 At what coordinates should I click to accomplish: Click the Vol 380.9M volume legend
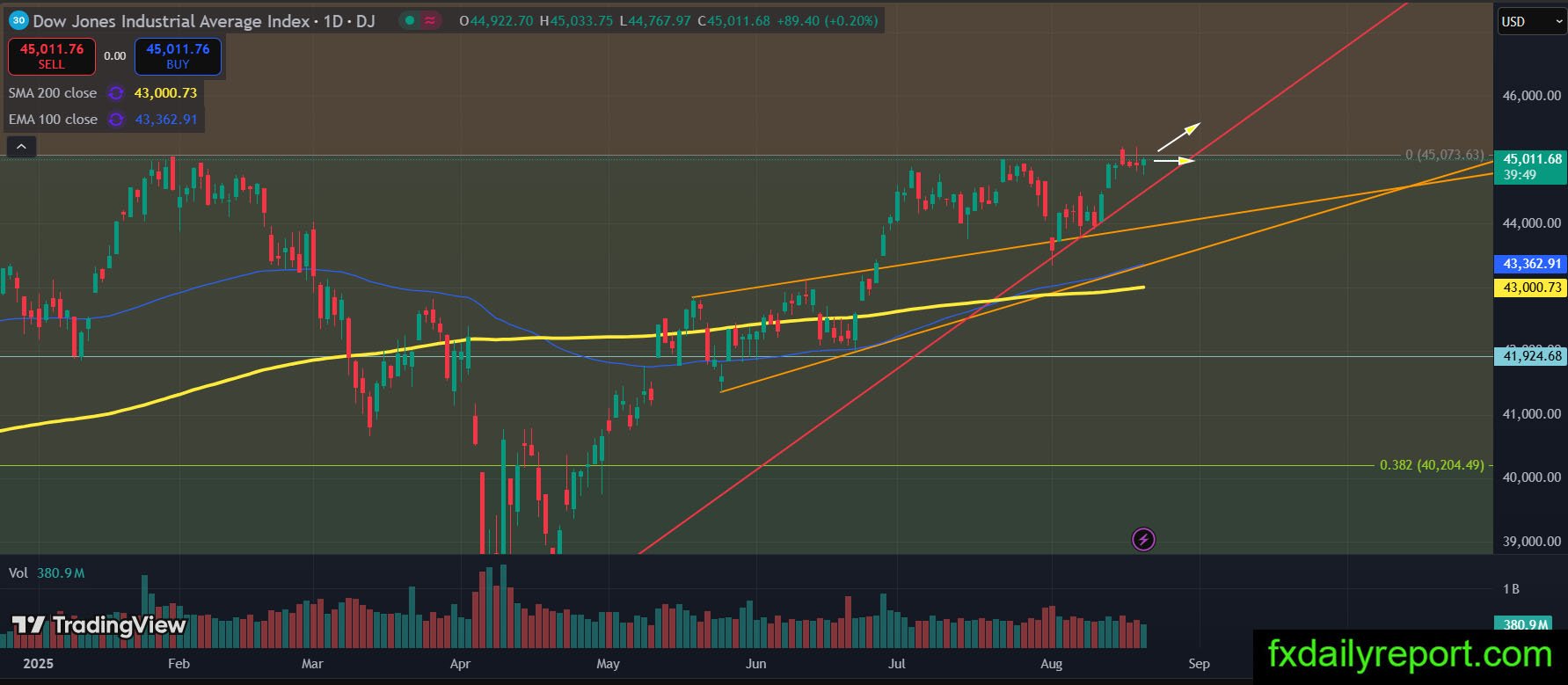[x=47, y=573]
